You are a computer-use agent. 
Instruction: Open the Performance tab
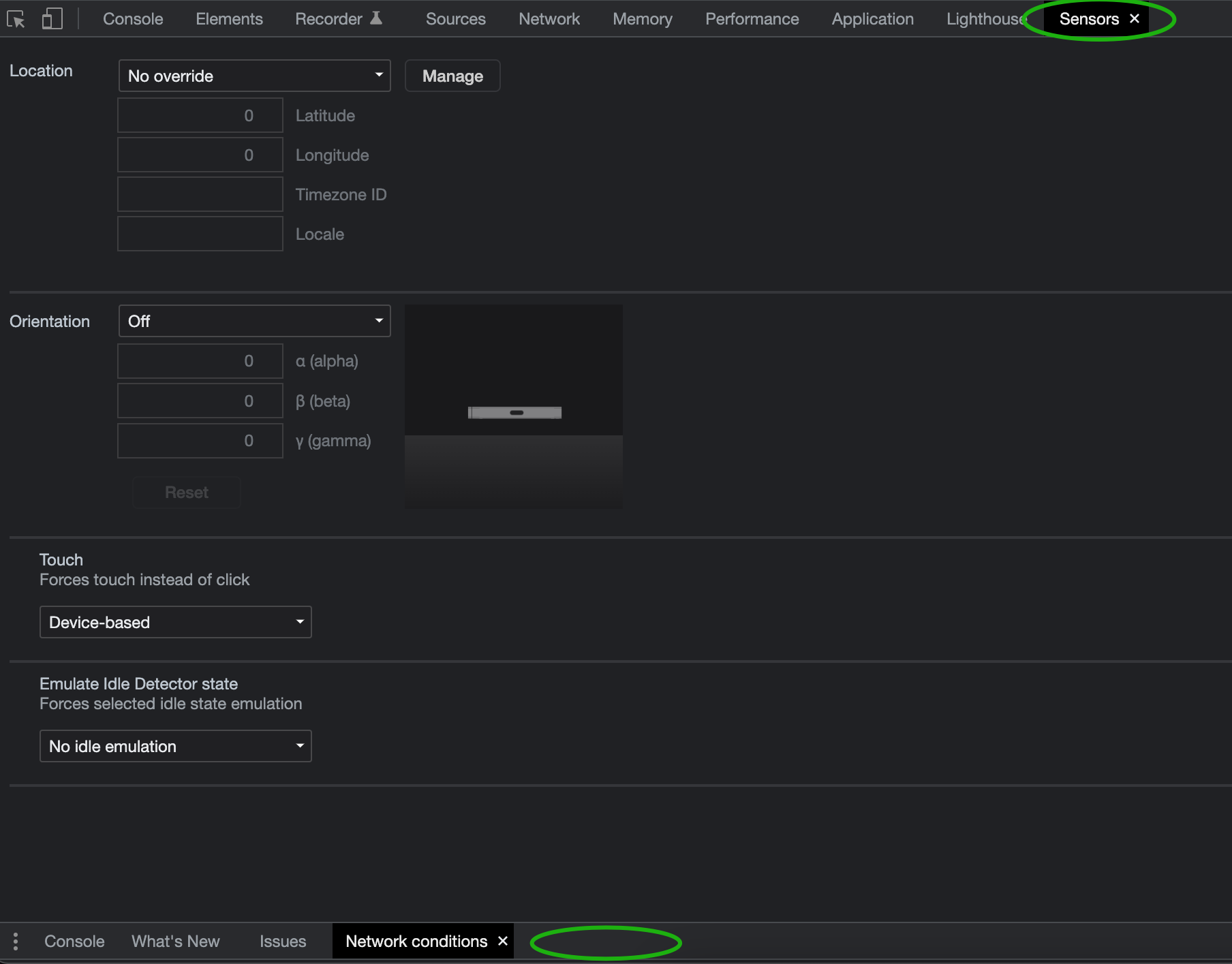[752, 19]
